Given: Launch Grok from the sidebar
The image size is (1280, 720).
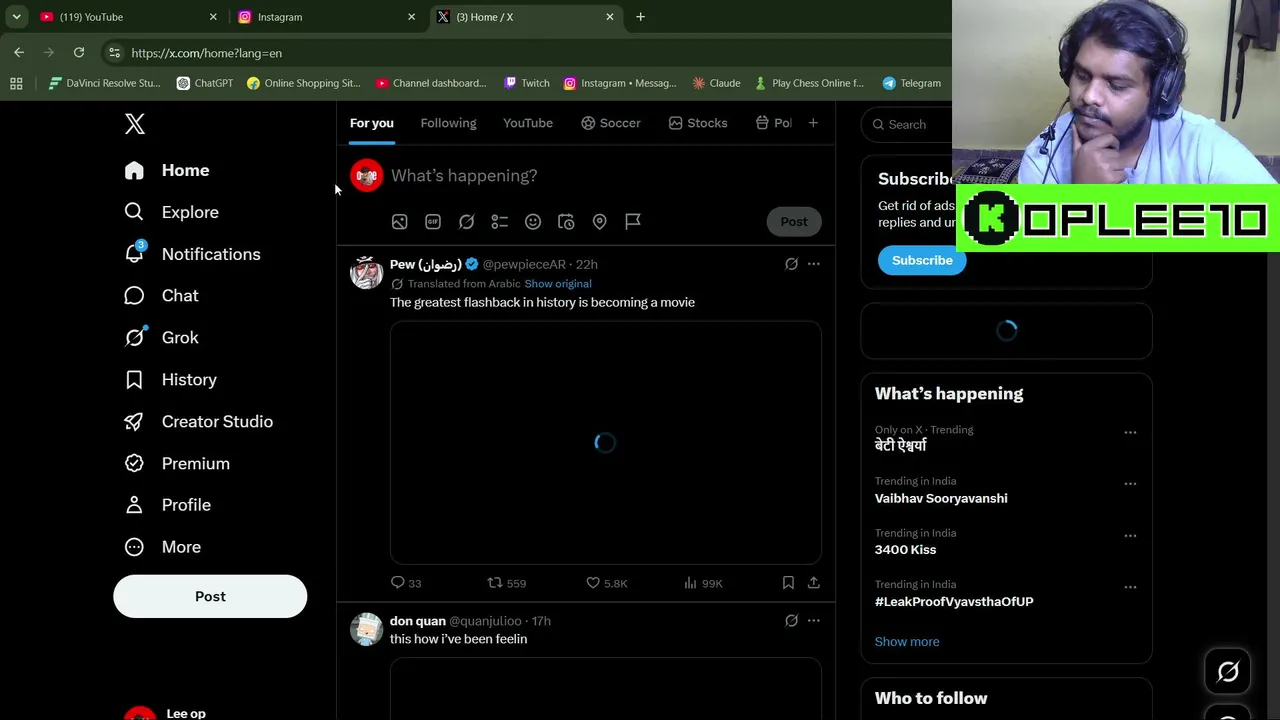Looking at the screenshot, I should pyautogui.click(x=161, y=338).
